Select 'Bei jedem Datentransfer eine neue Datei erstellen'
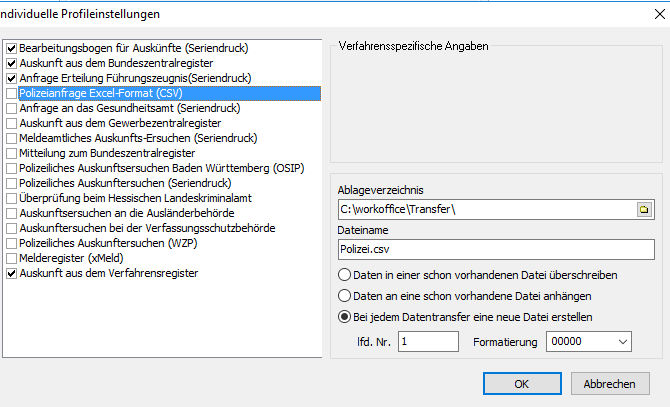Viewport: 670px width, 407px height. click(345, 317)
